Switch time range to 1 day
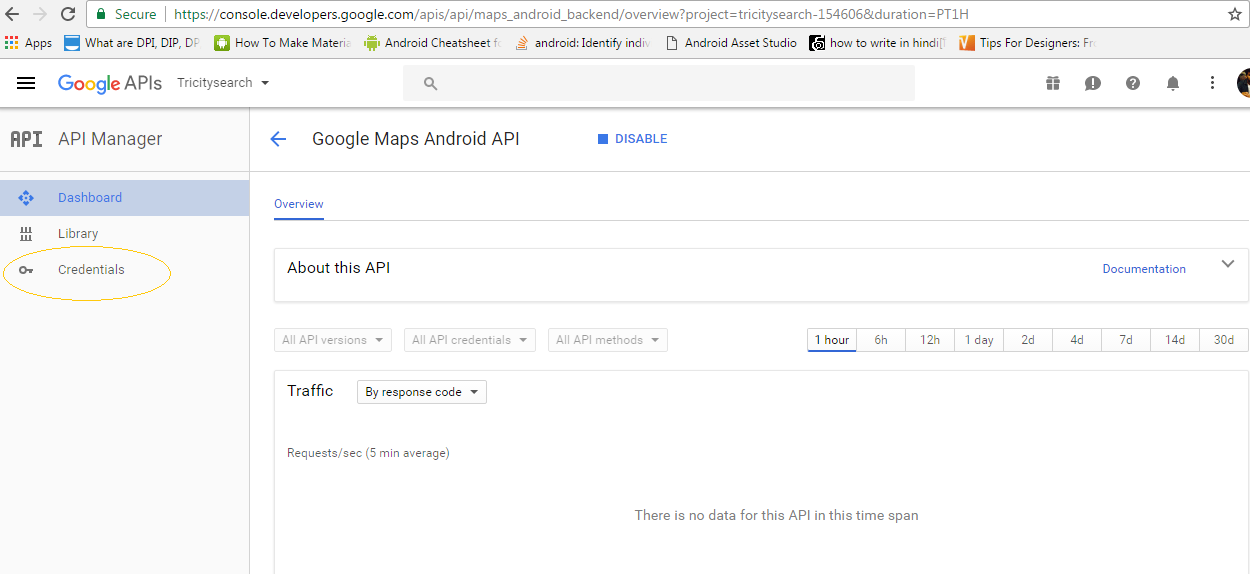1250x574 pixels. point(979,340)
